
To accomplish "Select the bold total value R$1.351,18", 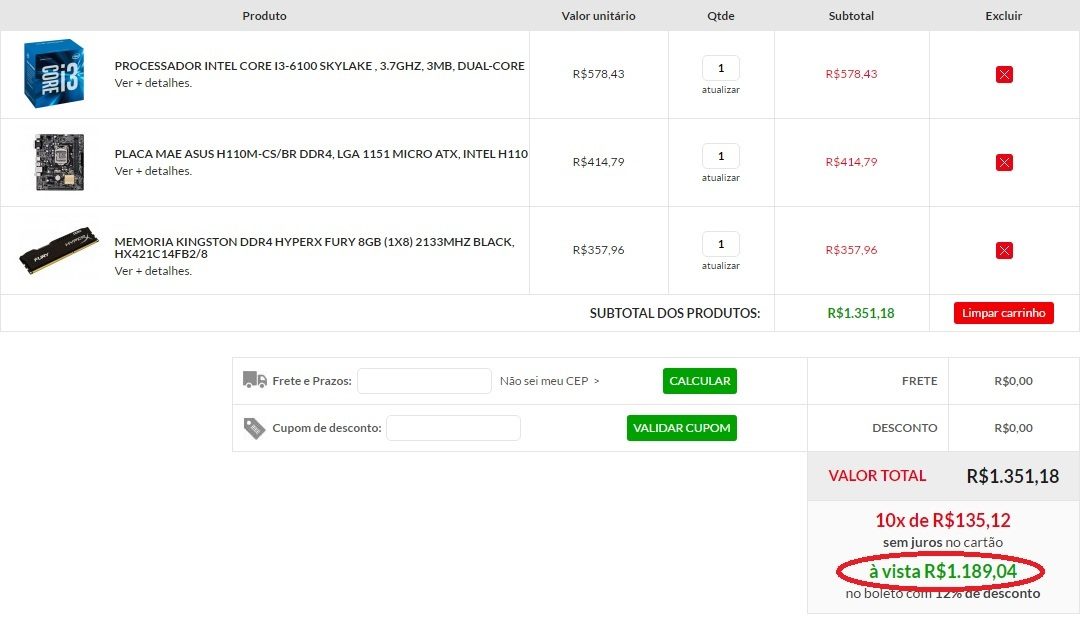I will click(1012, 476).
